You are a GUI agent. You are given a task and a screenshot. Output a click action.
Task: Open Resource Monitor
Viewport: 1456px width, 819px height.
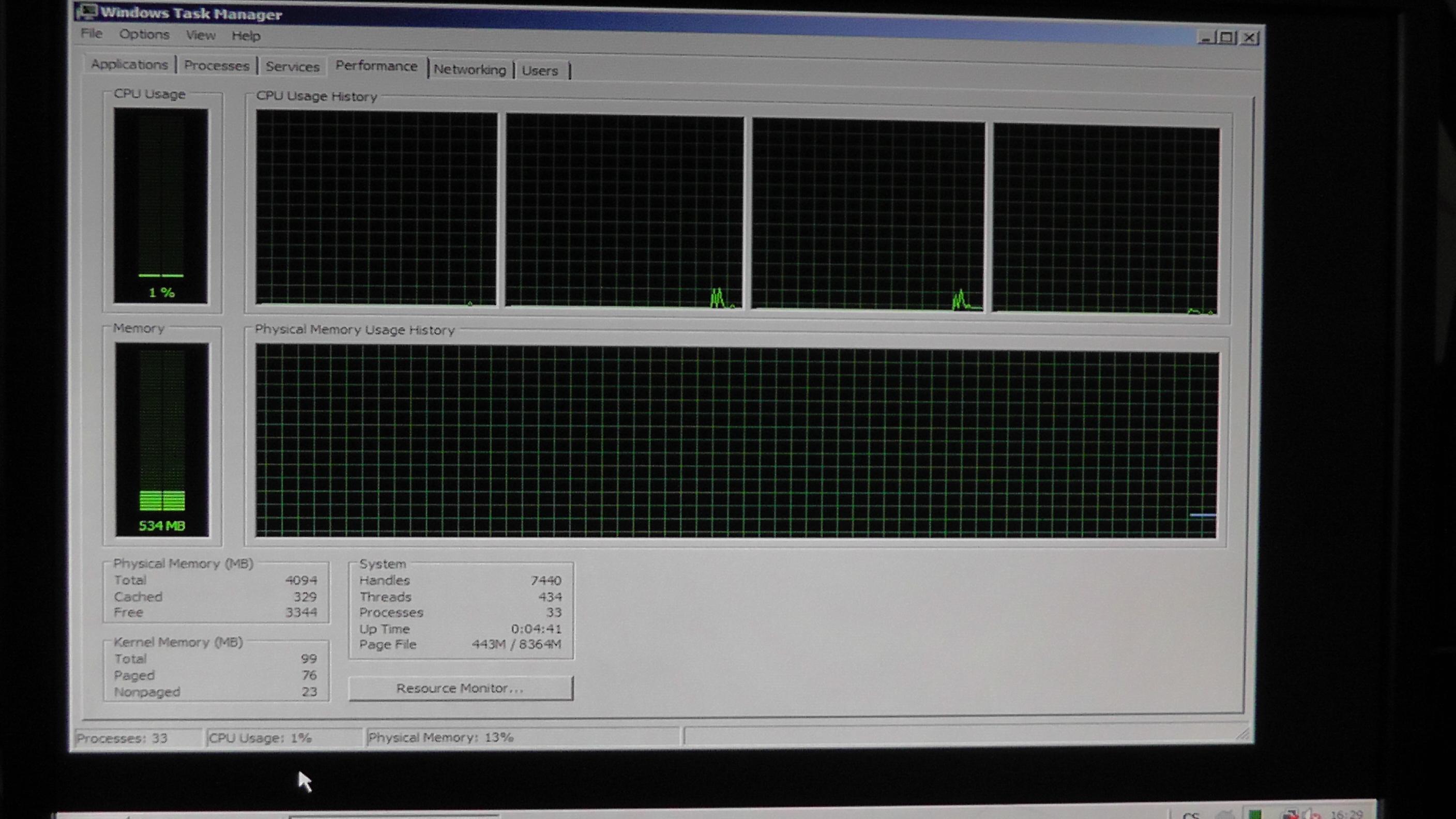point(460,688)
